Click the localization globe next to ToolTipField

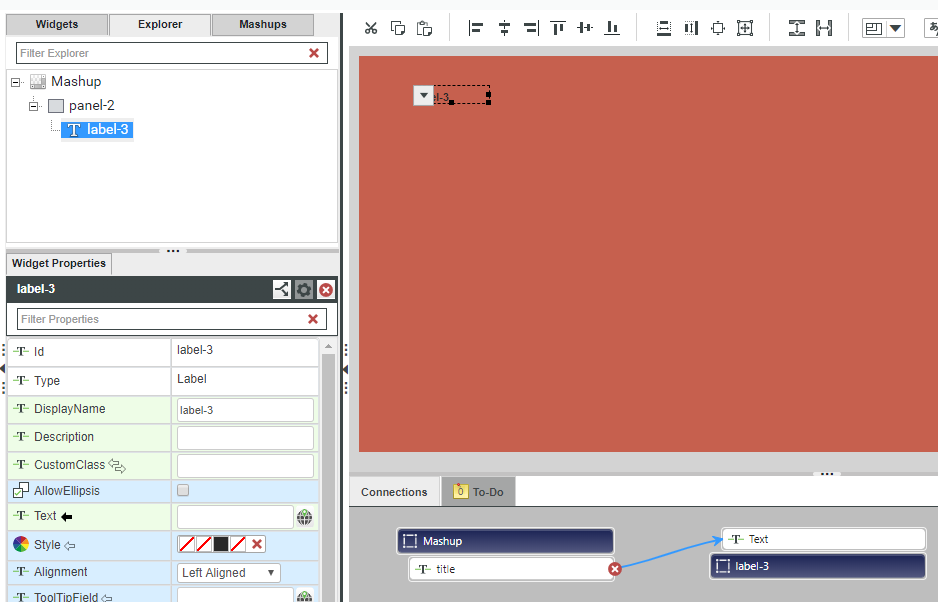point(305,596)
